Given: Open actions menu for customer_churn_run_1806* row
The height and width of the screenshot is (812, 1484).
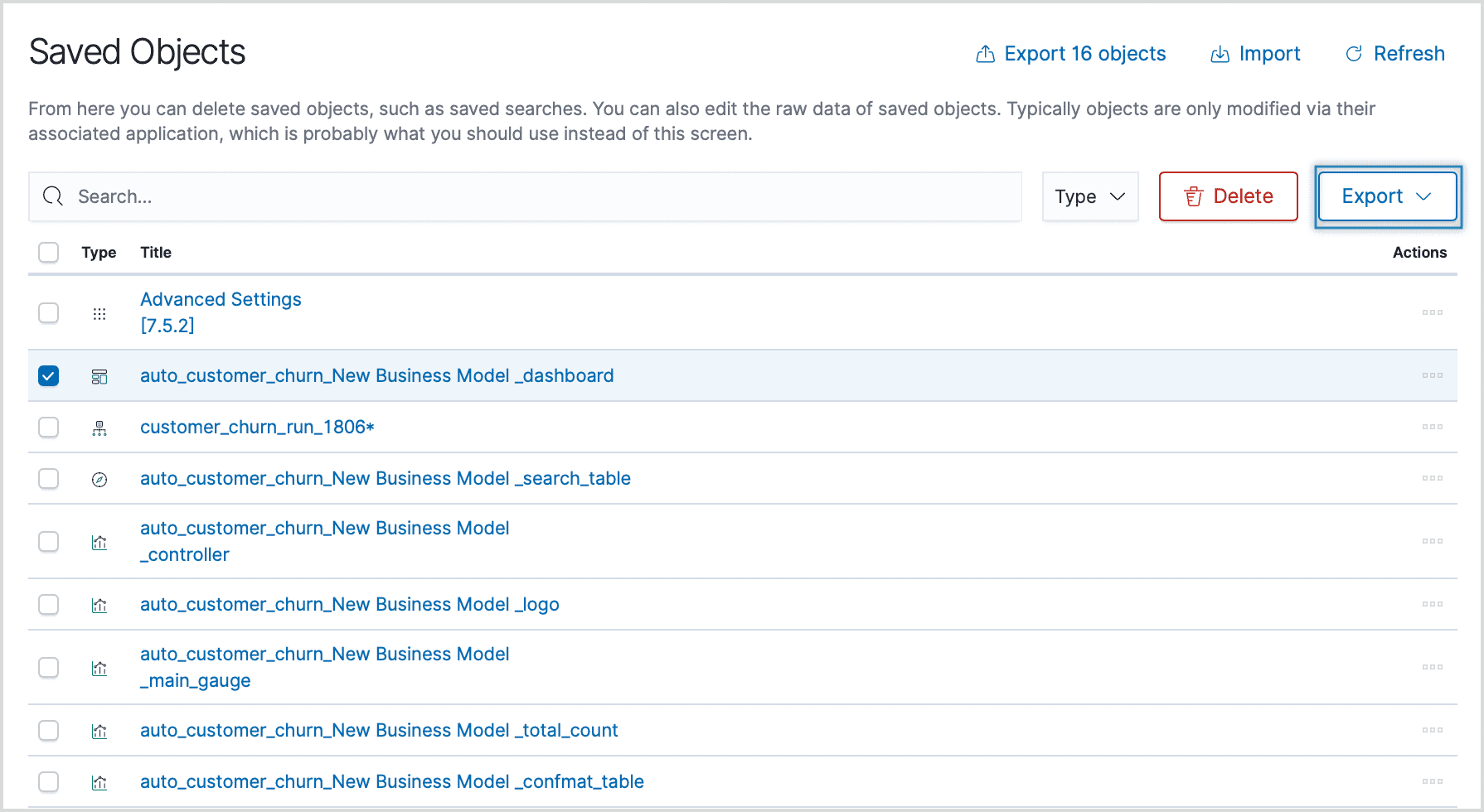Looking at the screenshot, I should (1433, 427).
